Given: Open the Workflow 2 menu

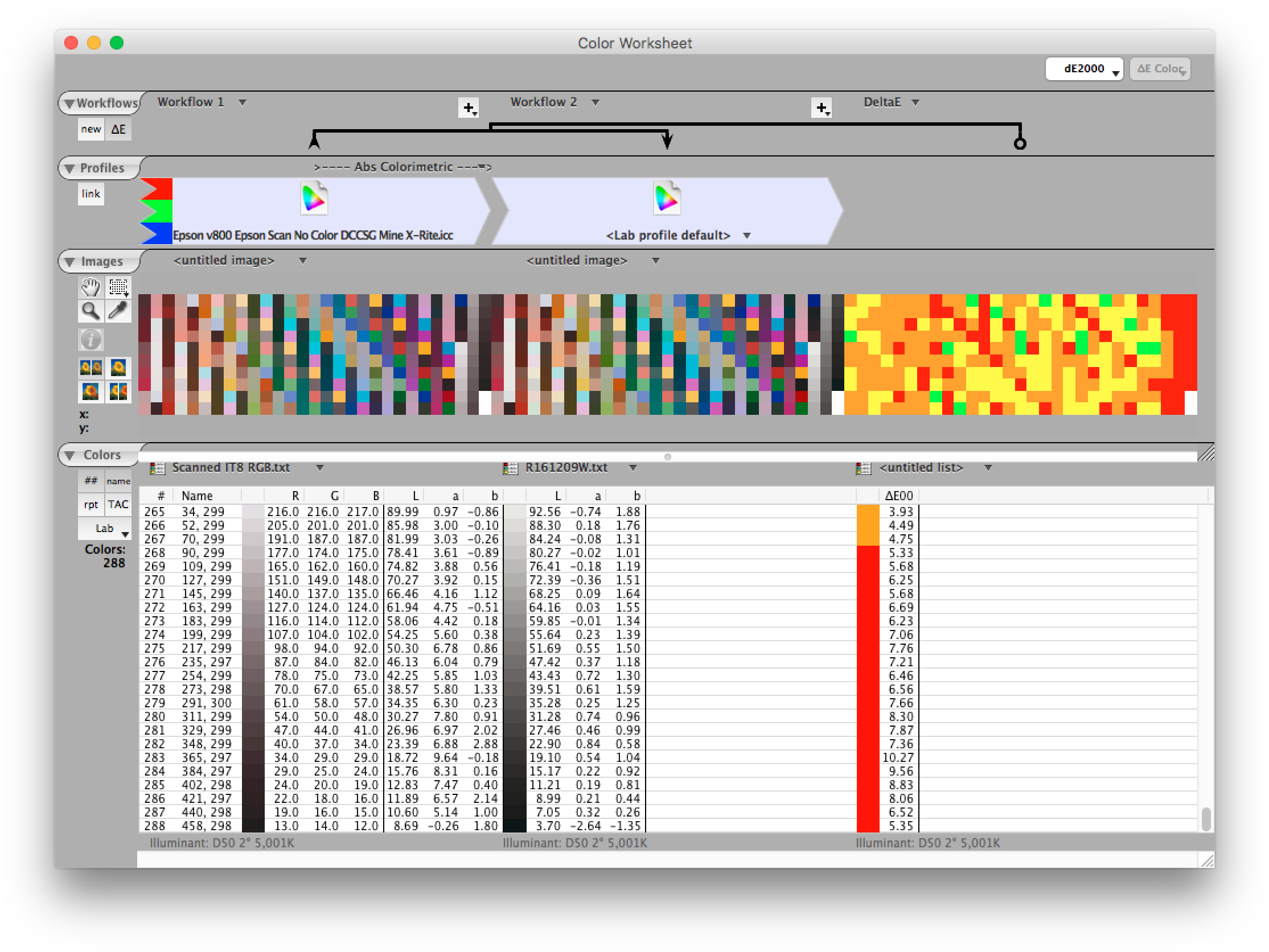Looking at the screenshot, I should click(595, 102).
